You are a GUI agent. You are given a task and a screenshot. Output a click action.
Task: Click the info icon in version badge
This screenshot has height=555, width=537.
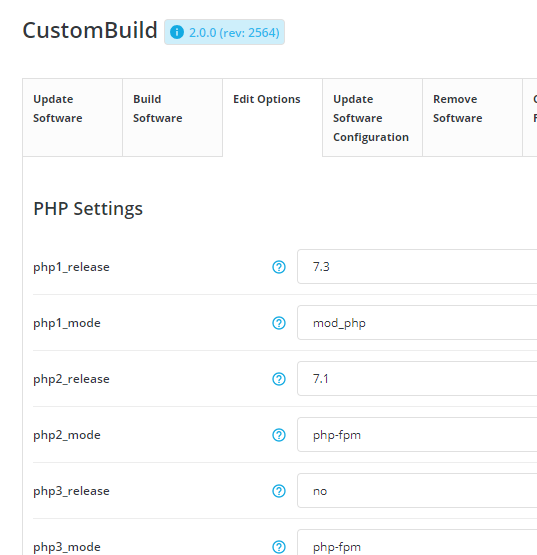click(x=177, y=32)
